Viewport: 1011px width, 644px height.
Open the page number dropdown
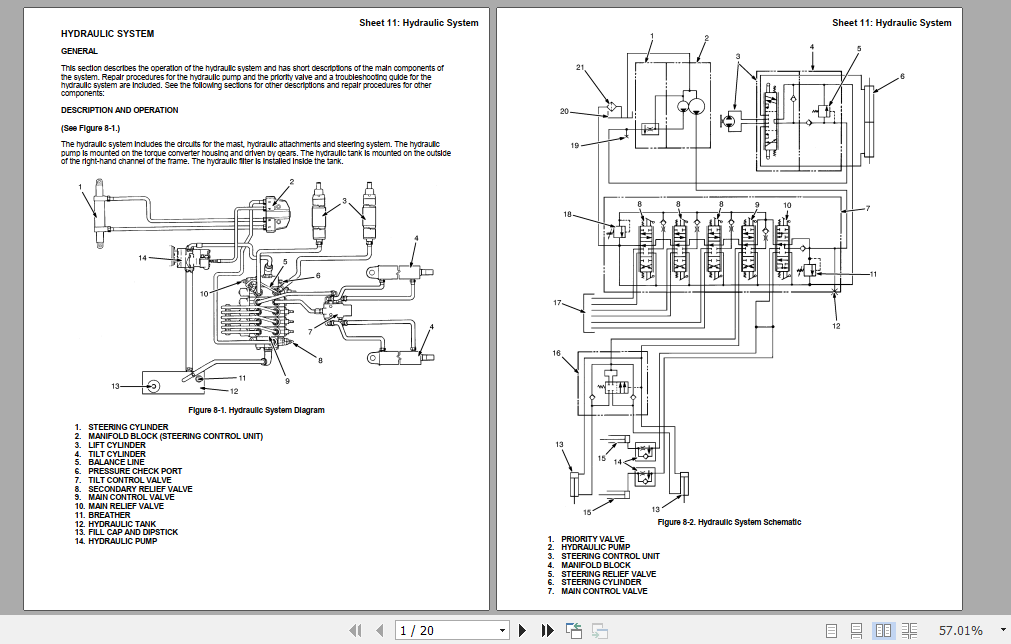[x=502, y=630]
